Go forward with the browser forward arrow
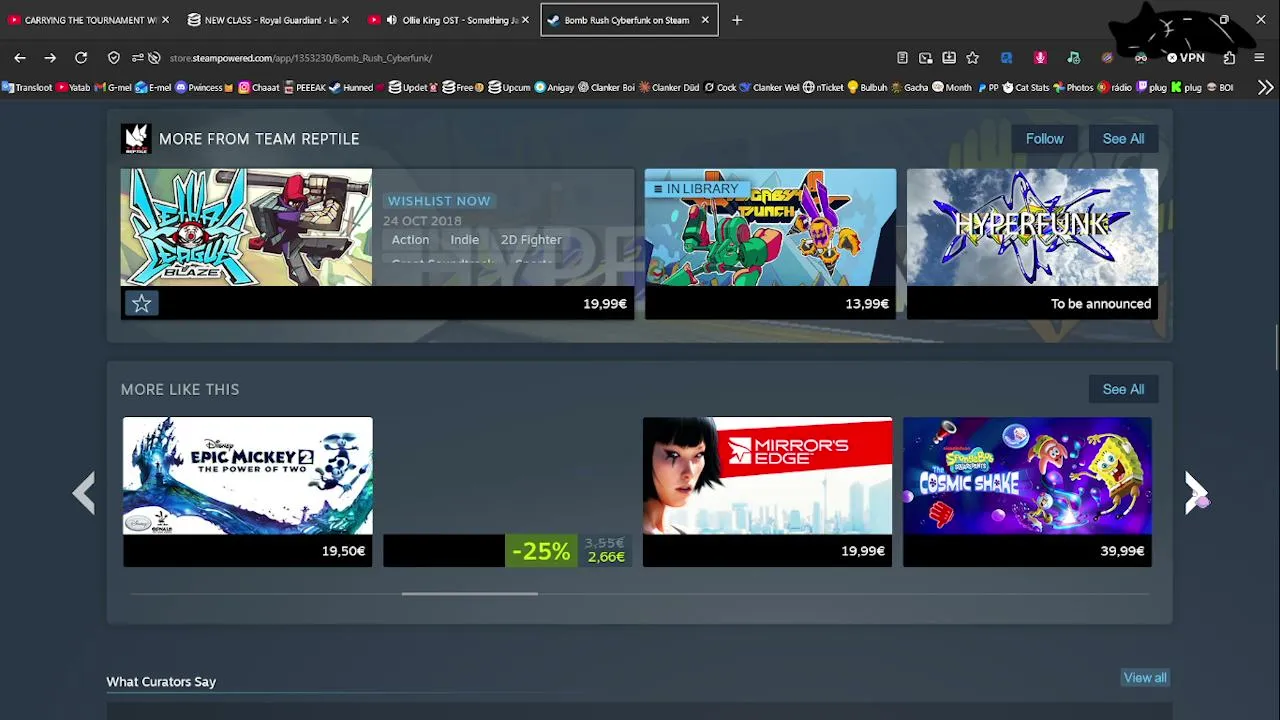The image size is (1280, 720). click(x=50, y=58)
